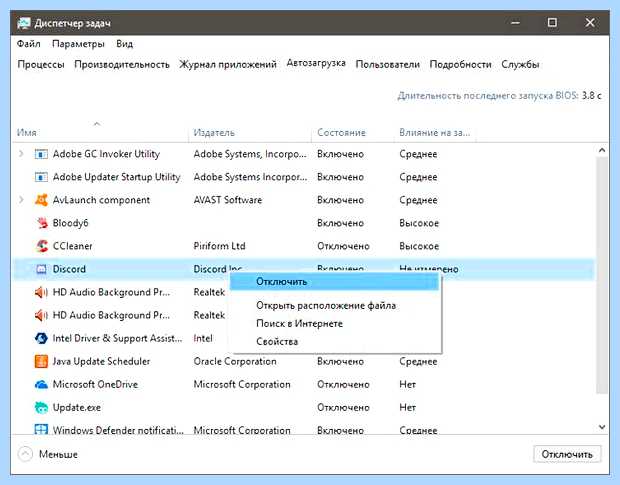
Task: Switch to the Производительность tab
Action: tap(122, 64)
